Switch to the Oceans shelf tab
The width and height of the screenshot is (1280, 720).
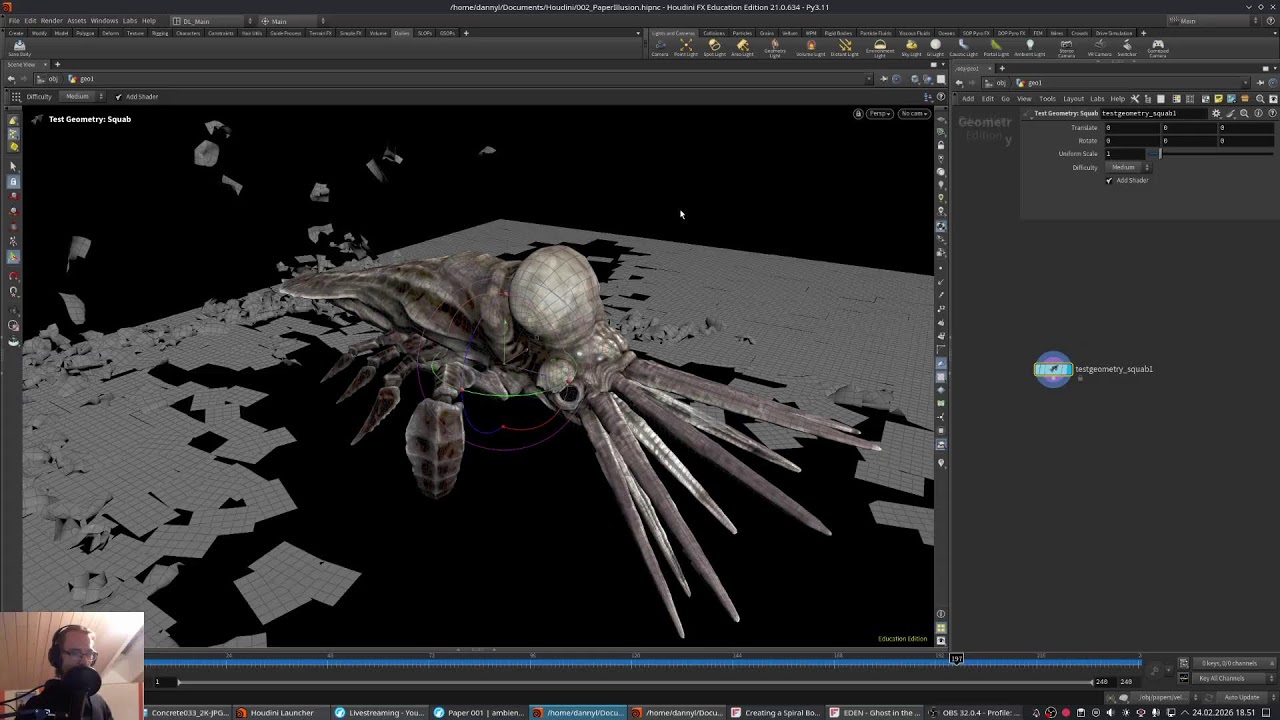[946, 33]
